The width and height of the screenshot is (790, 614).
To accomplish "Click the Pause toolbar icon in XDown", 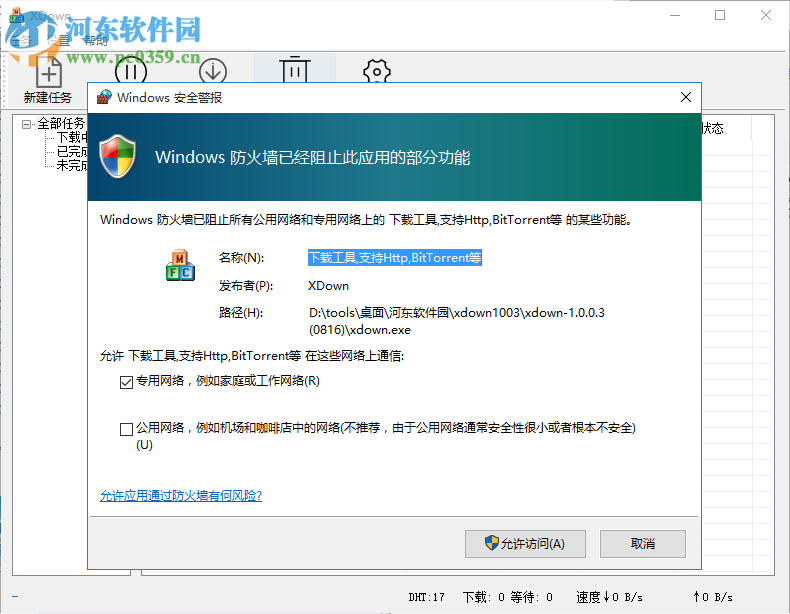I will 130,71.
